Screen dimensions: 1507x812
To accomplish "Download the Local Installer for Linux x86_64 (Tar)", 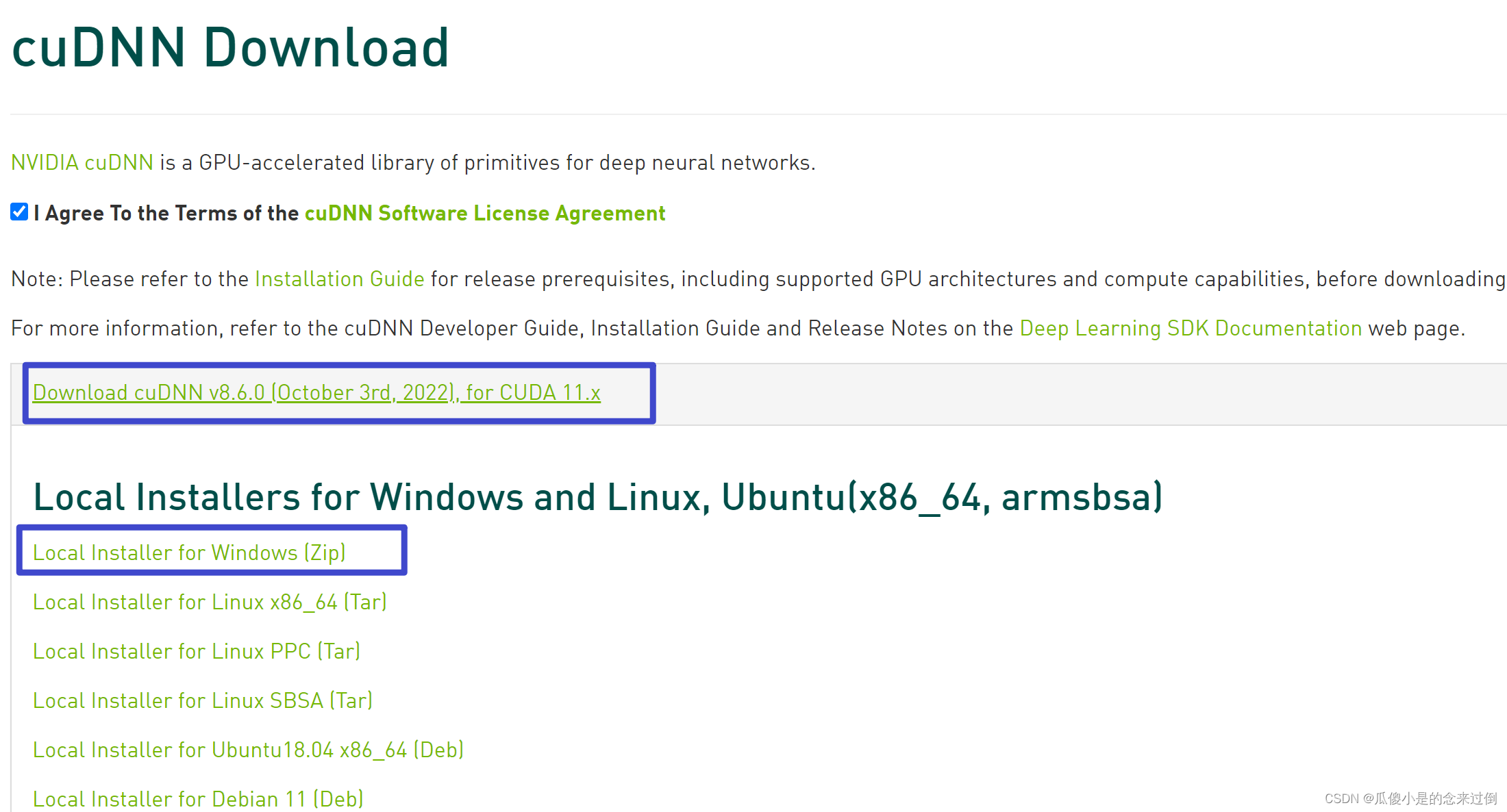I will click(209, 602).
